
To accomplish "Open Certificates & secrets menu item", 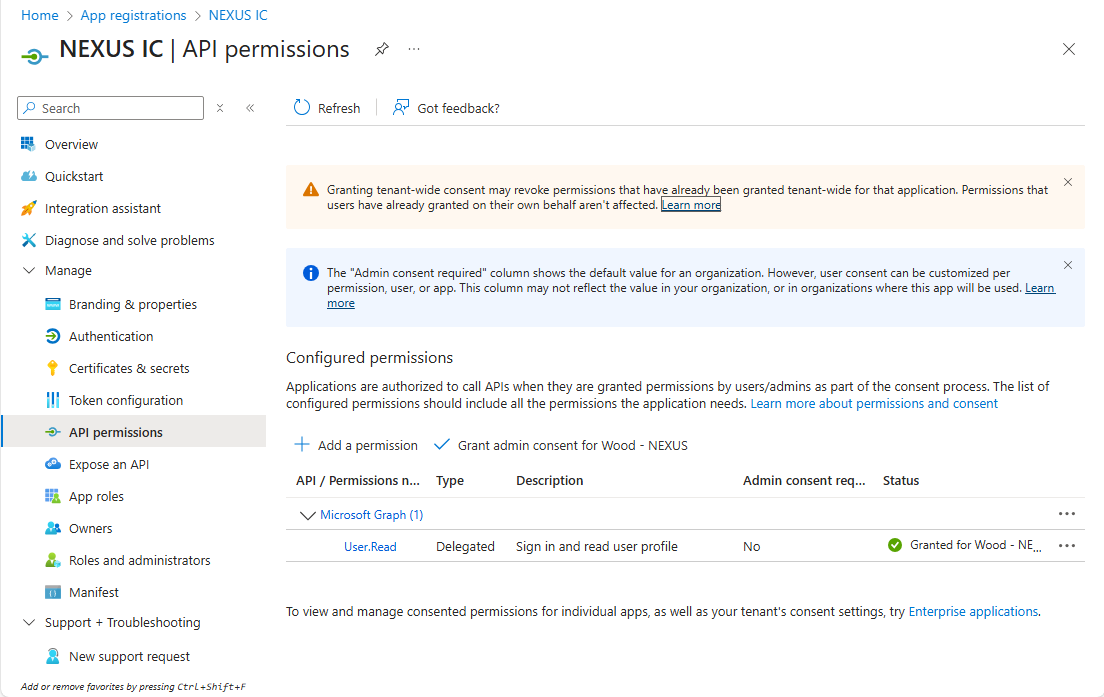I will click(x=129, y=368).
